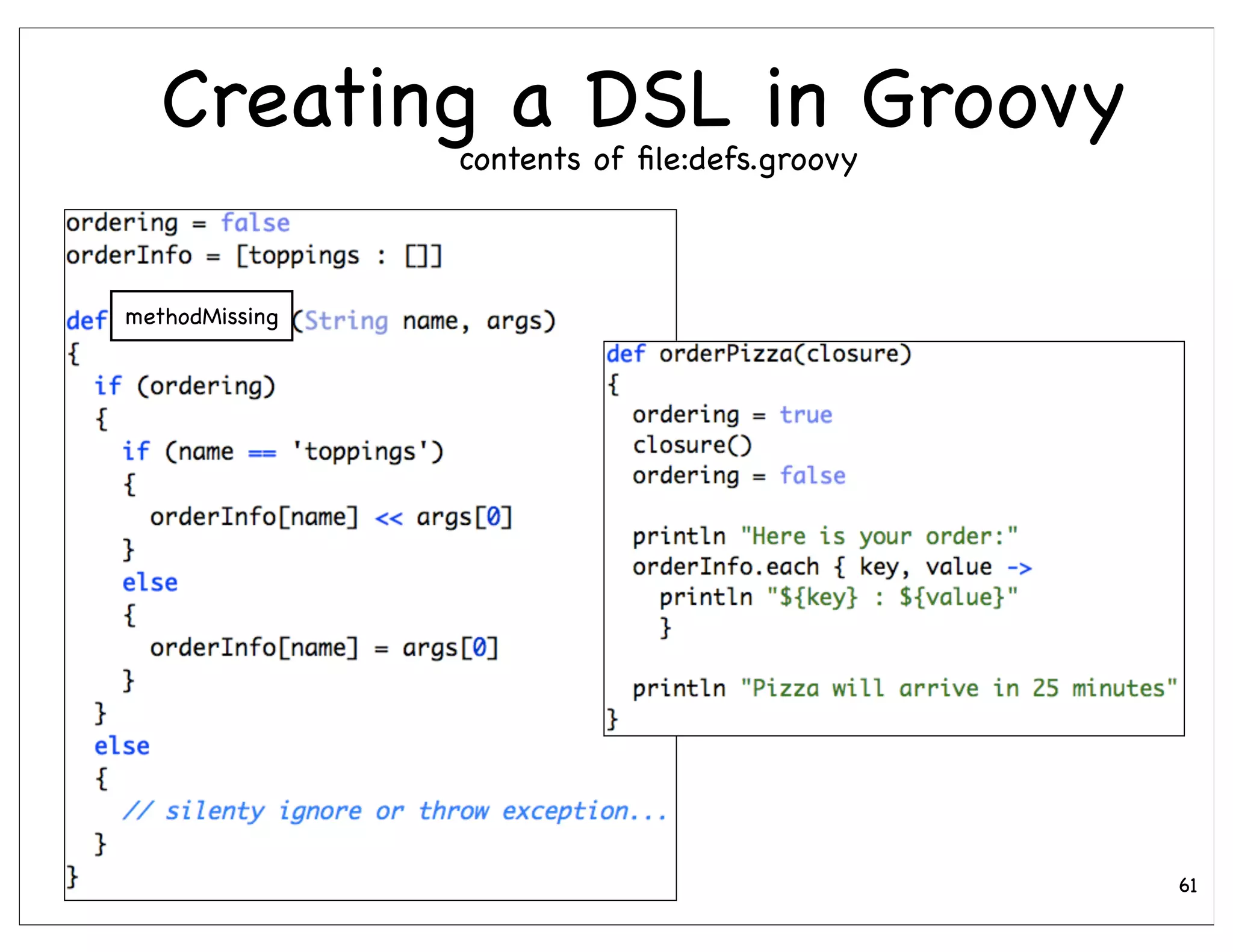Click the line 'ordering = false' at top of the left code box
Viewport: 1233px width, 952px height.
point(178,223)
